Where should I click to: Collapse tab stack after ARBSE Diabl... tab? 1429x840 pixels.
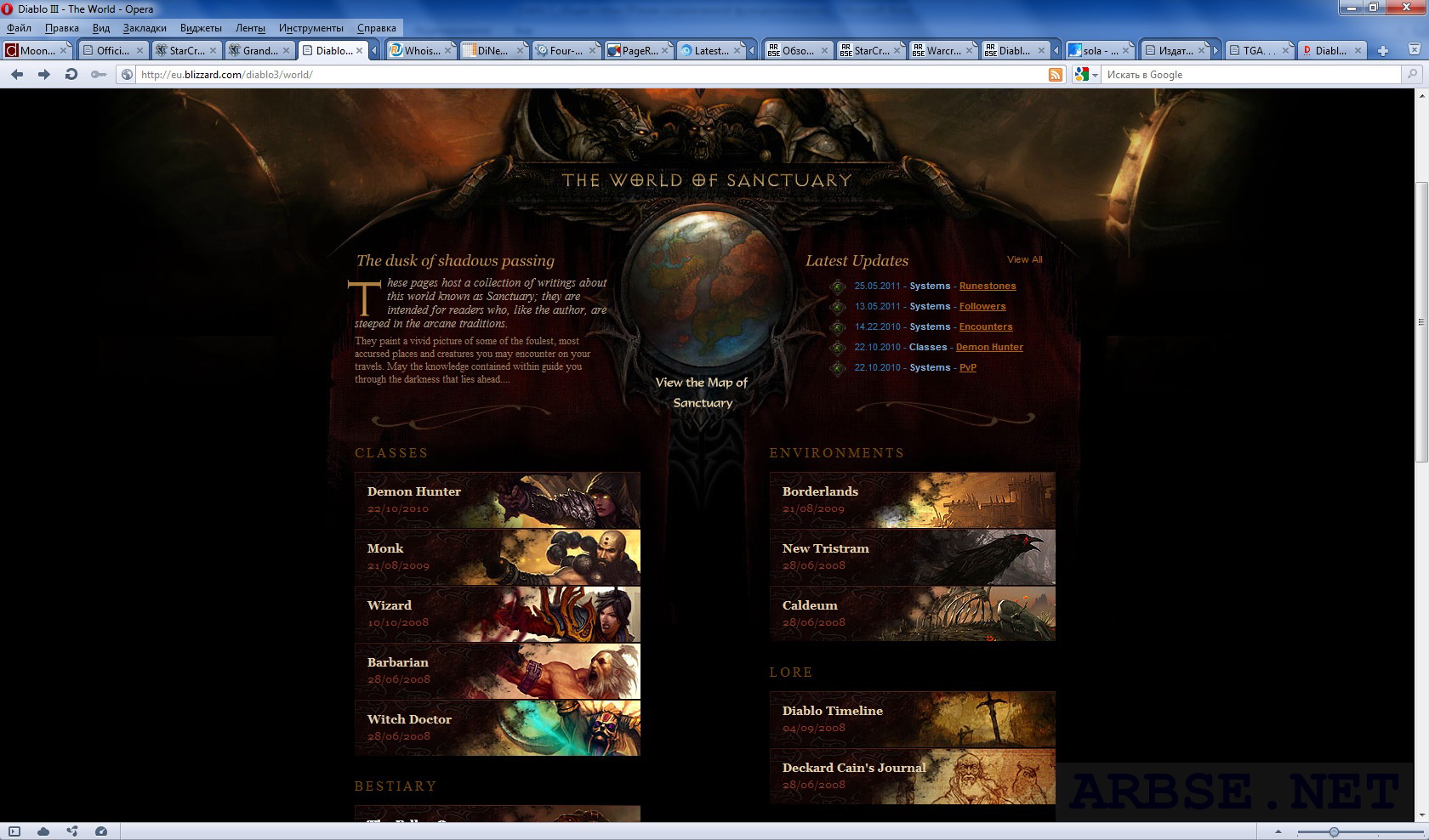point(1056,51)
